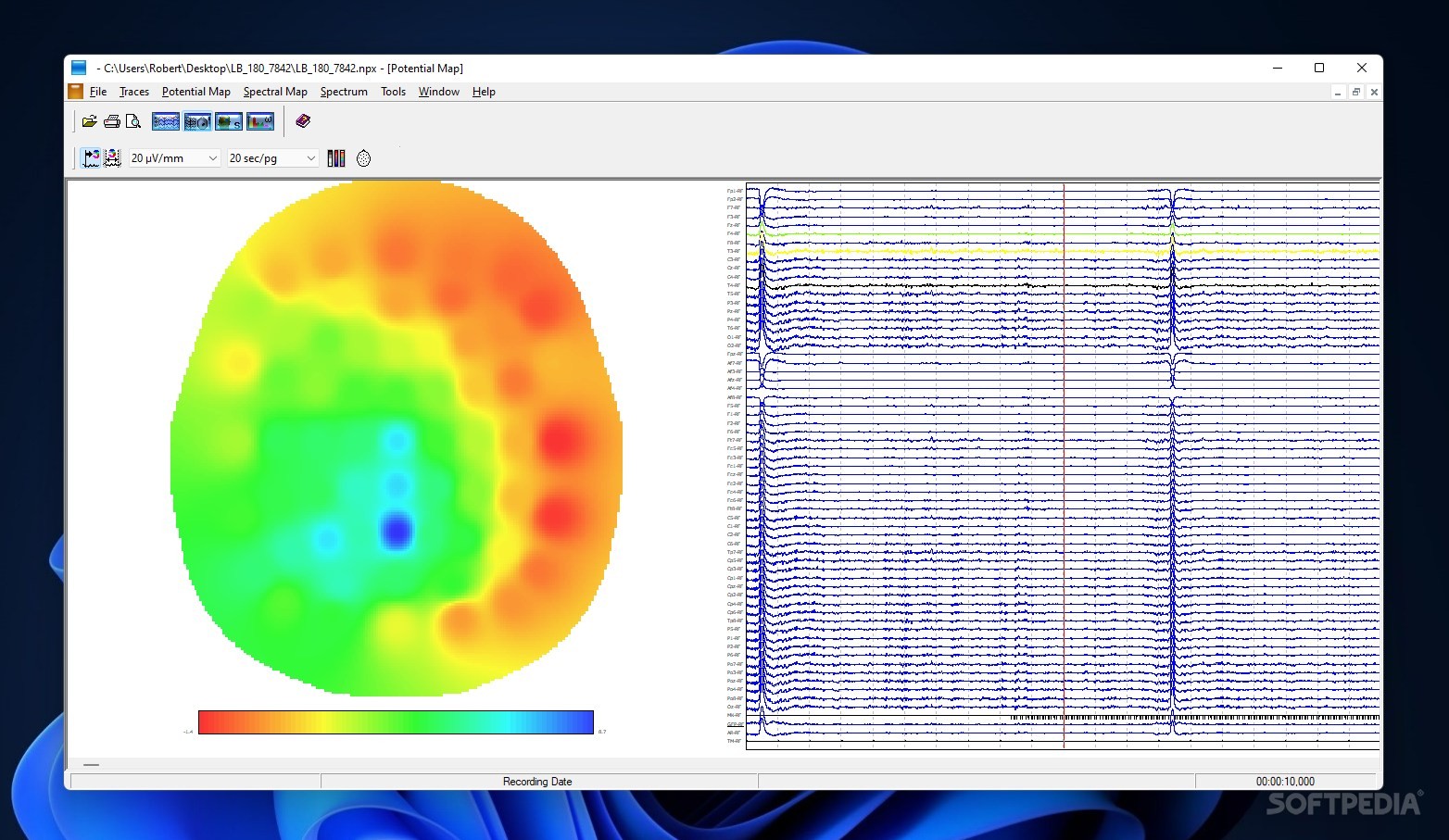Open the 20 µV/mm sensitivity dropdown

[x=174, y=158]
